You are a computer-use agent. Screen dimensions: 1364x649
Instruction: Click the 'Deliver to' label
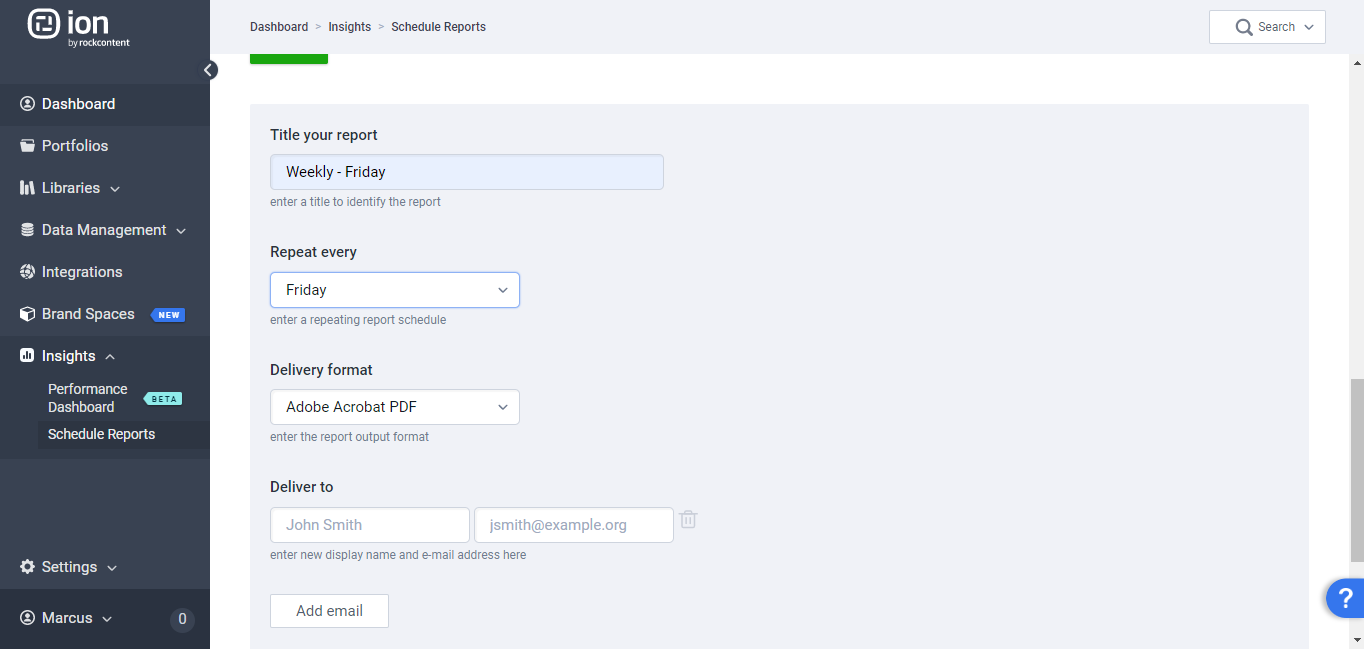tap(302, 487)
